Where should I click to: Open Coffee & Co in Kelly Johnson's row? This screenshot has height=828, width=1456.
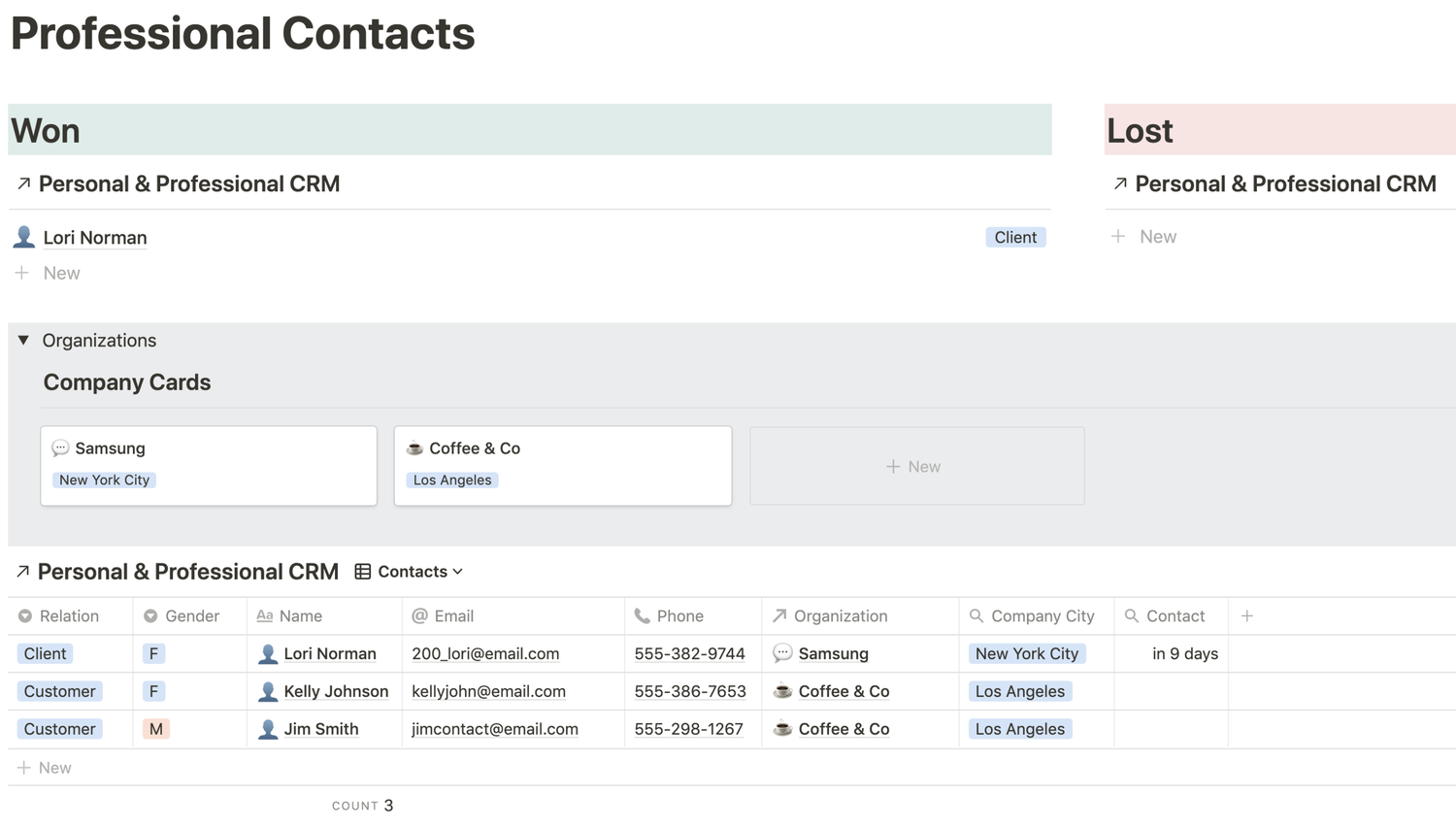[x=844, y=691]
